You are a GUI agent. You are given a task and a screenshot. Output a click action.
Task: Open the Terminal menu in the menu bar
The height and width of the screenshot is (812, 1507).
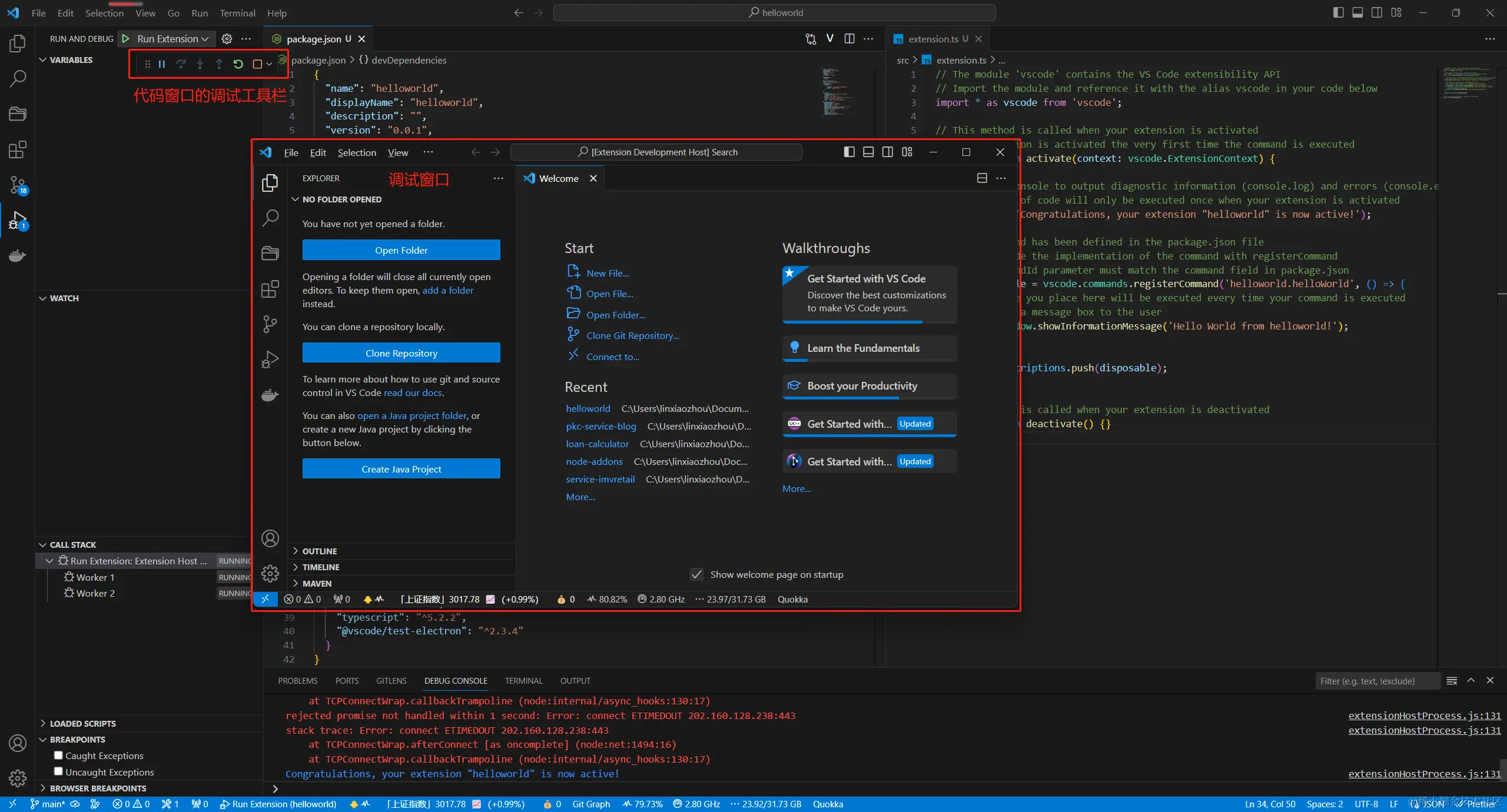tap(237, 13)
